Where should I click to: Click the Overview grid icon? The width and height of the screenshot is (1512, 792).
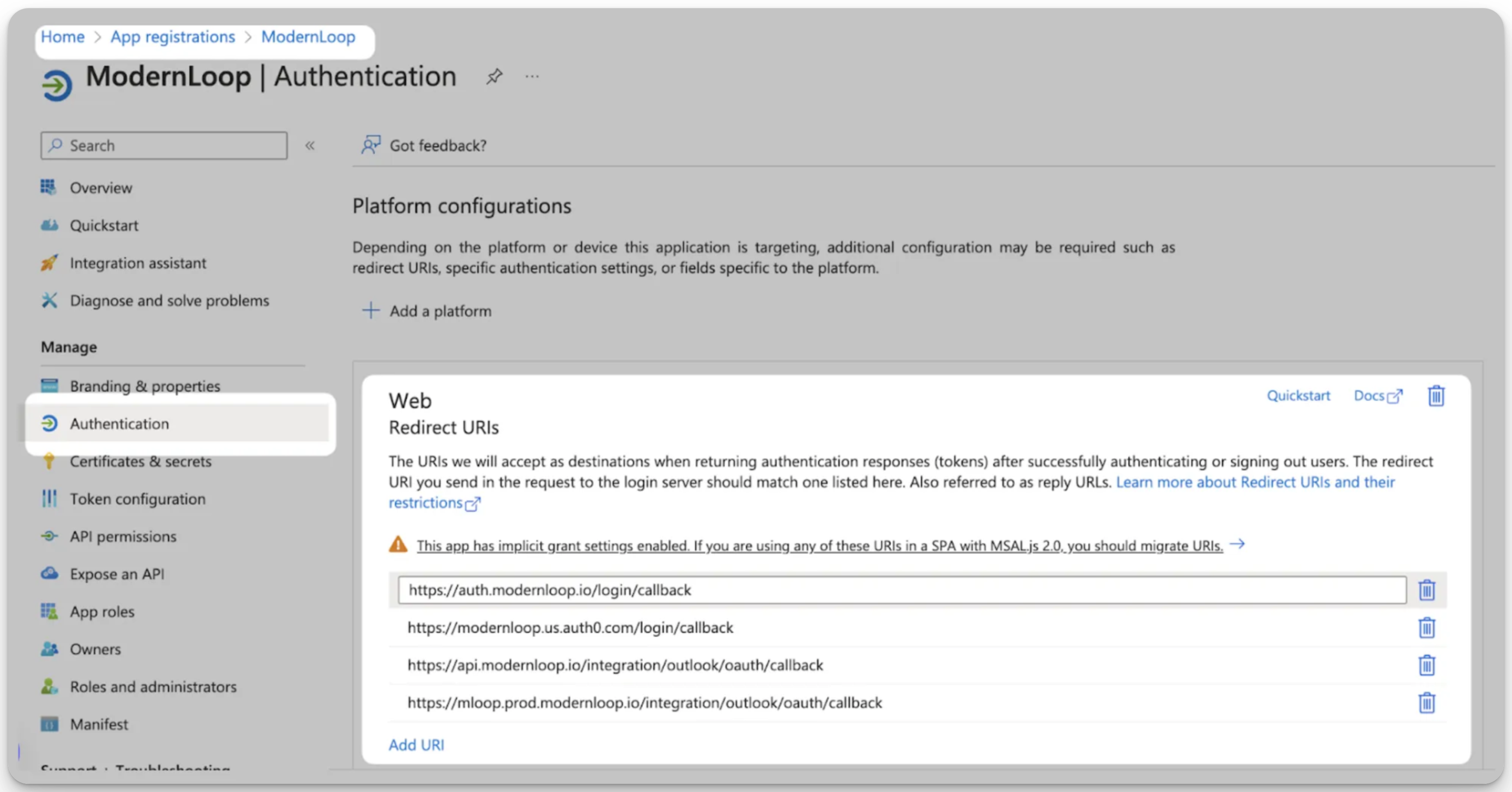[x=49, y=187]
